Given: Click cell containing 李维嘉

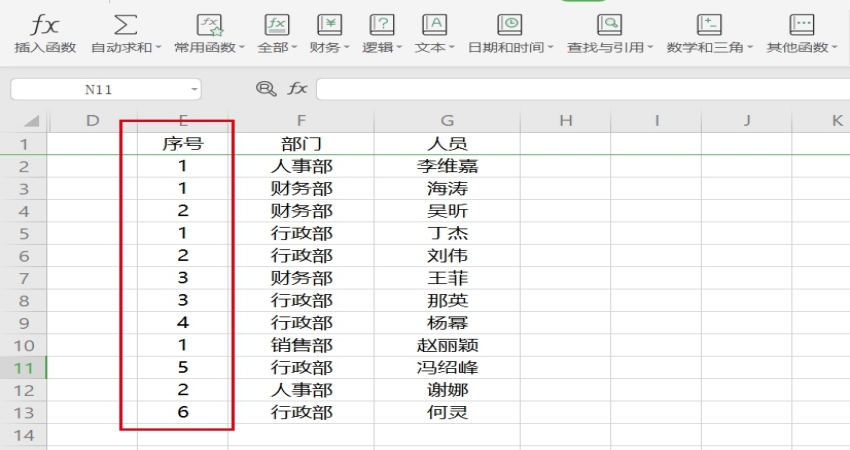Looking at the screenshot, I should tap(447, 166).
